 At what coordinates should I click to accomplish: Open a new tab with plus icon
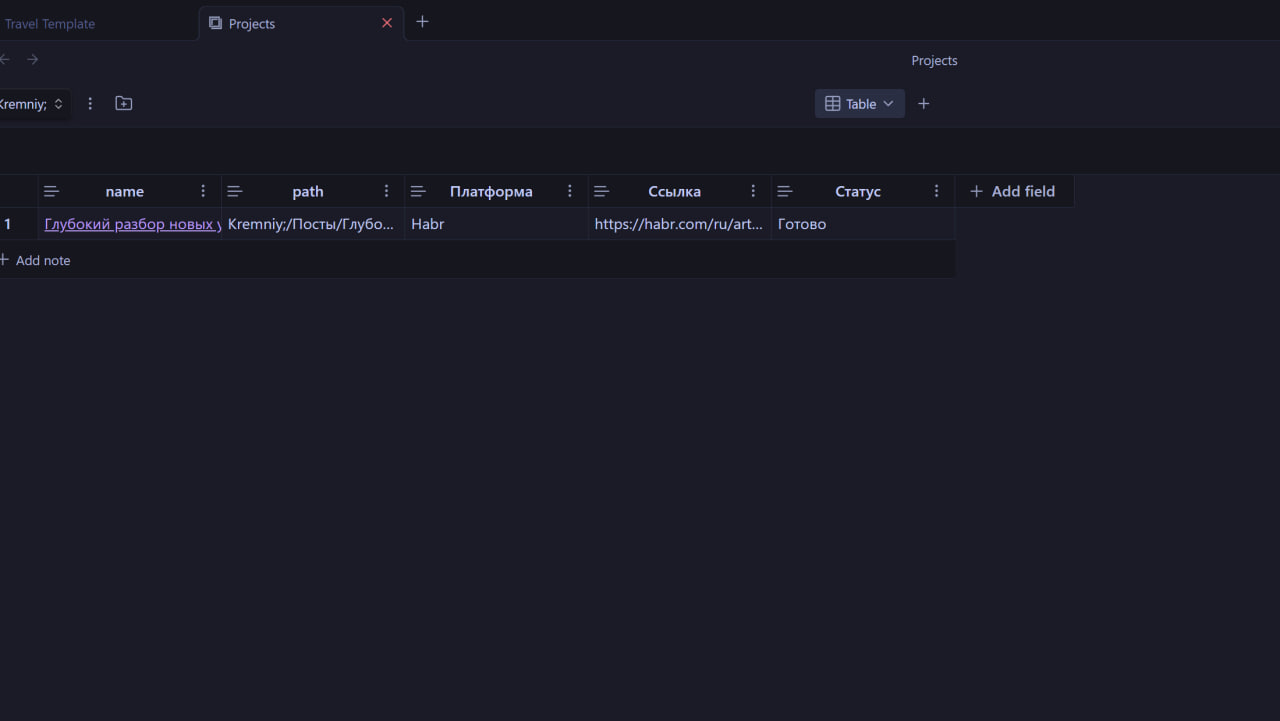click(422, 22)
